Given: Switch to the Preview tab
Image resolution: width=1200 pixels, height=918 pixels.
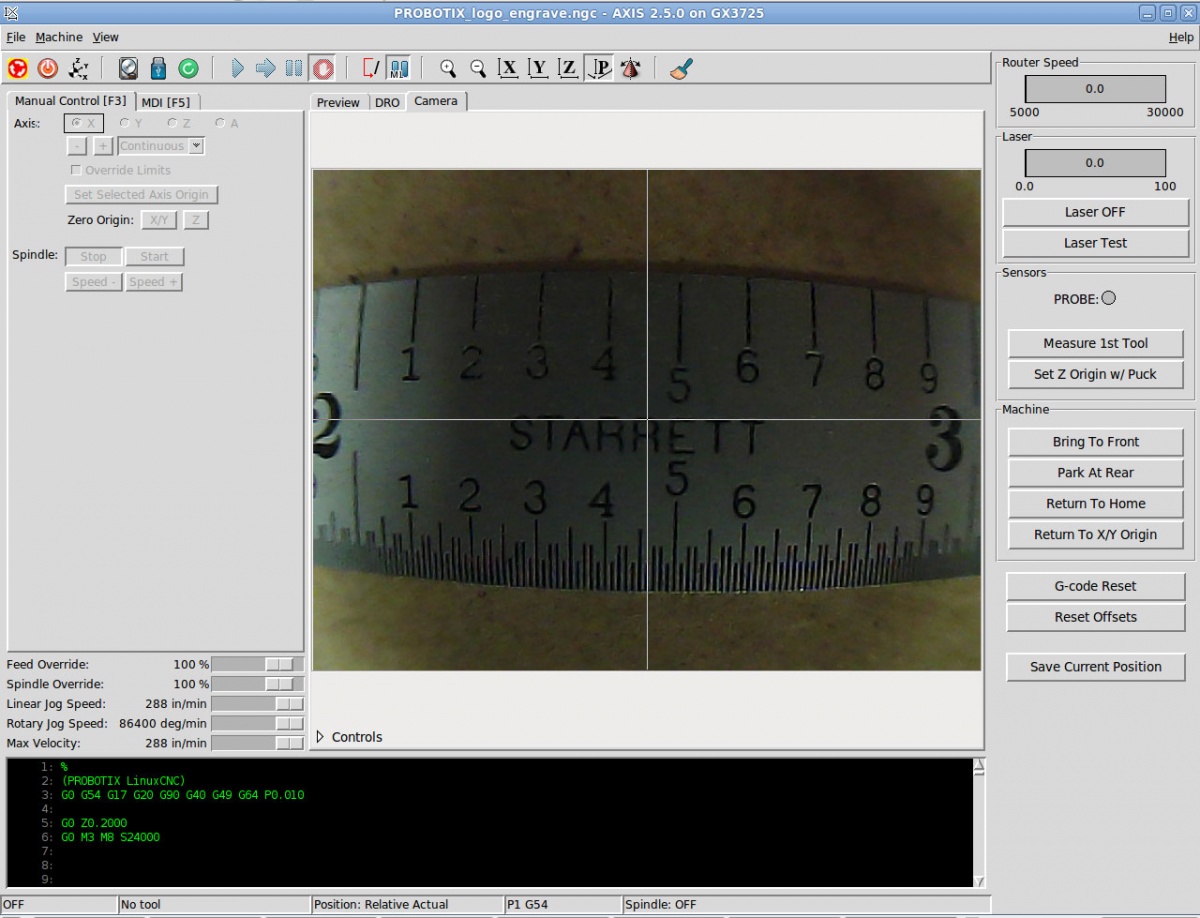Looking at the screenshot, I should pos(339,101).
